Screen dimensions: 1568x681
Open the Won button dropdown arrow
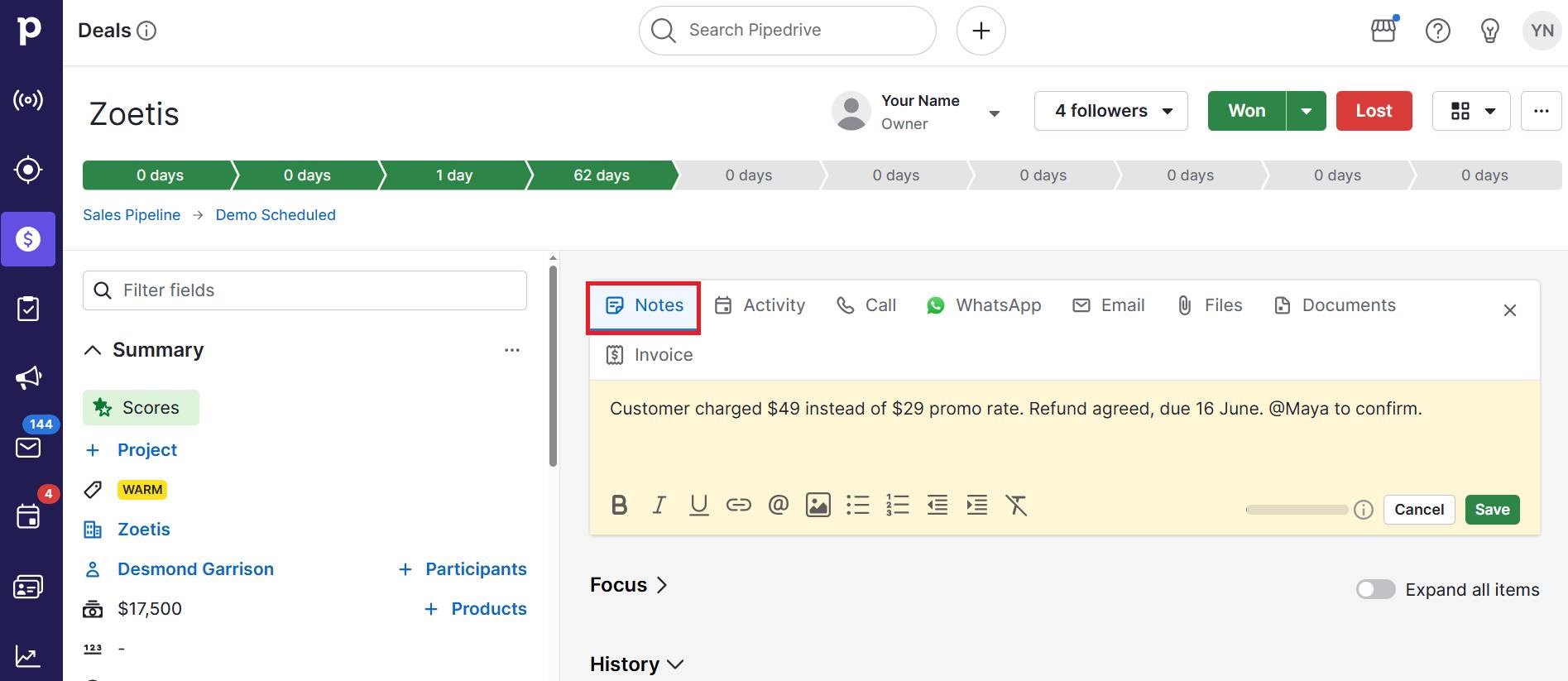pyautogui.click(x=1307, y=111)
